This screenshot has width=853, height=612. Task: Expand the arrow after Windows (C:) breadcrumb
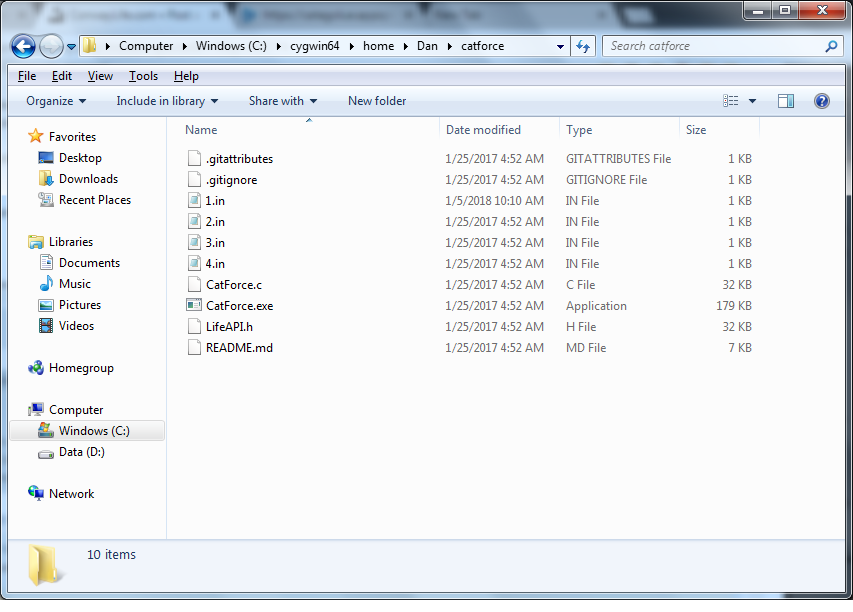pos(279,46)
